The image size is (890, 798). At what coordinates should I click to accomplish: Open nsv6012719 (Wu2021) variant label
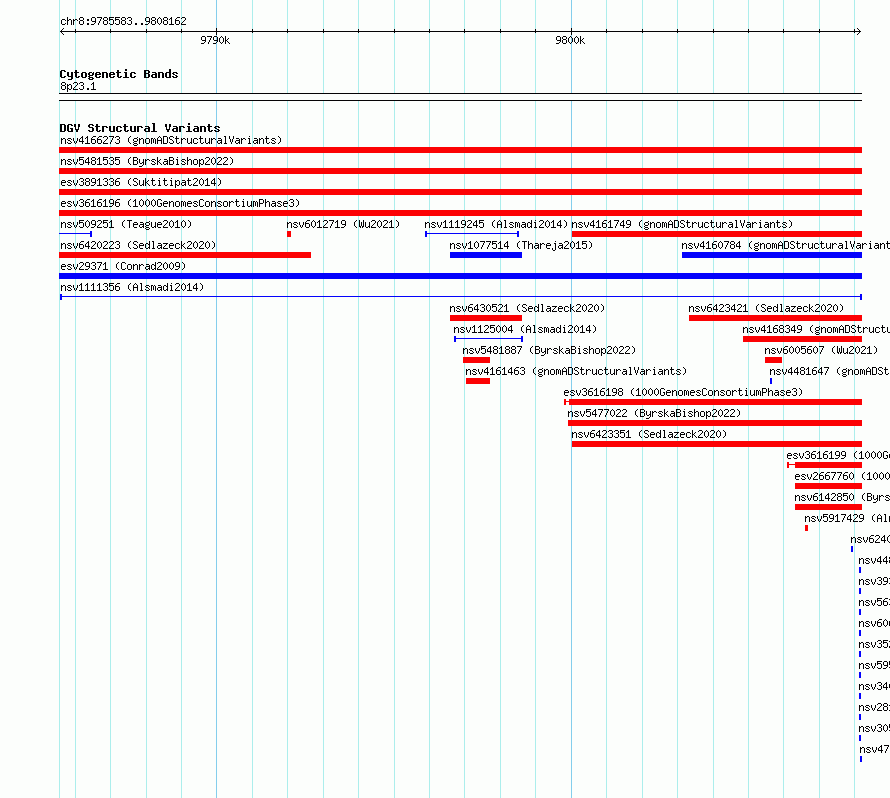(x=343, y=224)
